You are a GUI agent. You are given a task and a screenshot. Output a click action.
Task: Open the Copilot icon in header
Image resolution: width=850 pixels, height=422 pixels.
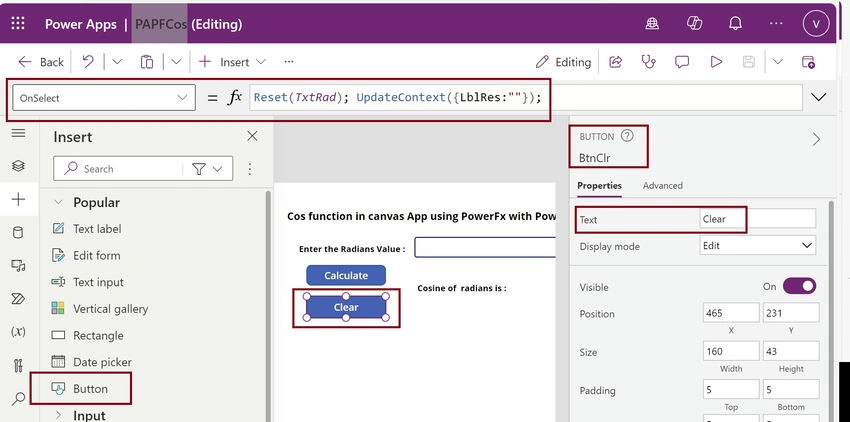click(x=694, y=23)
